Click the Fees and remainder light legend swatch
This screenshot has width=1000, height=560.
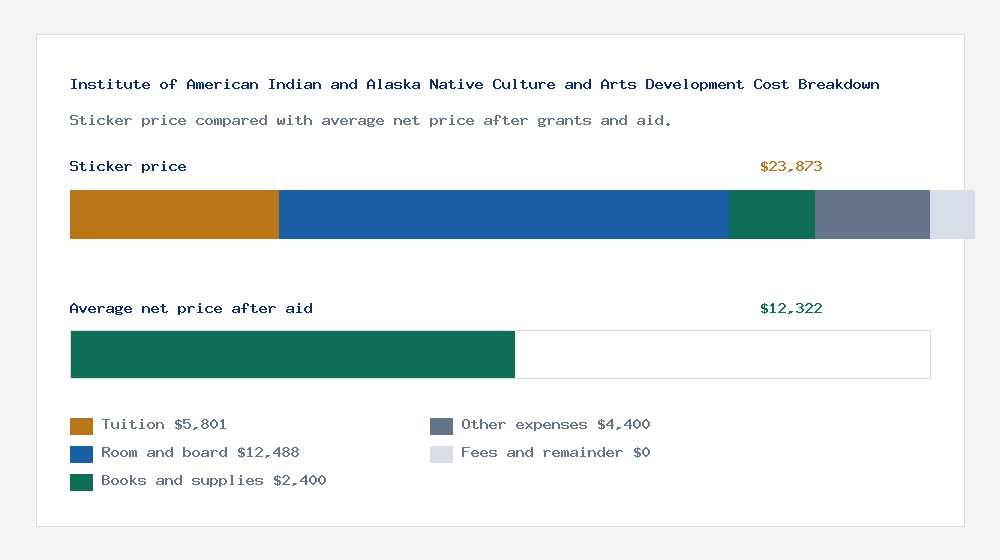point(441,454)
